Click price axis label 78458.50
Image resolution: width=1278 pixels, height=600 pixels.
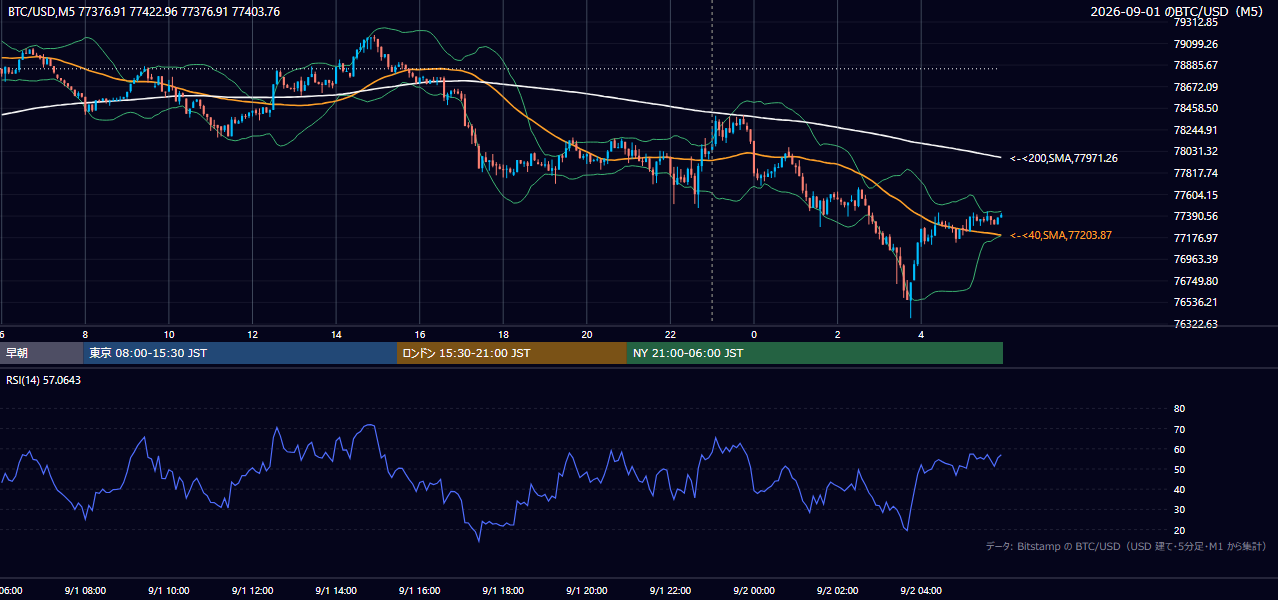[1196, 108]
